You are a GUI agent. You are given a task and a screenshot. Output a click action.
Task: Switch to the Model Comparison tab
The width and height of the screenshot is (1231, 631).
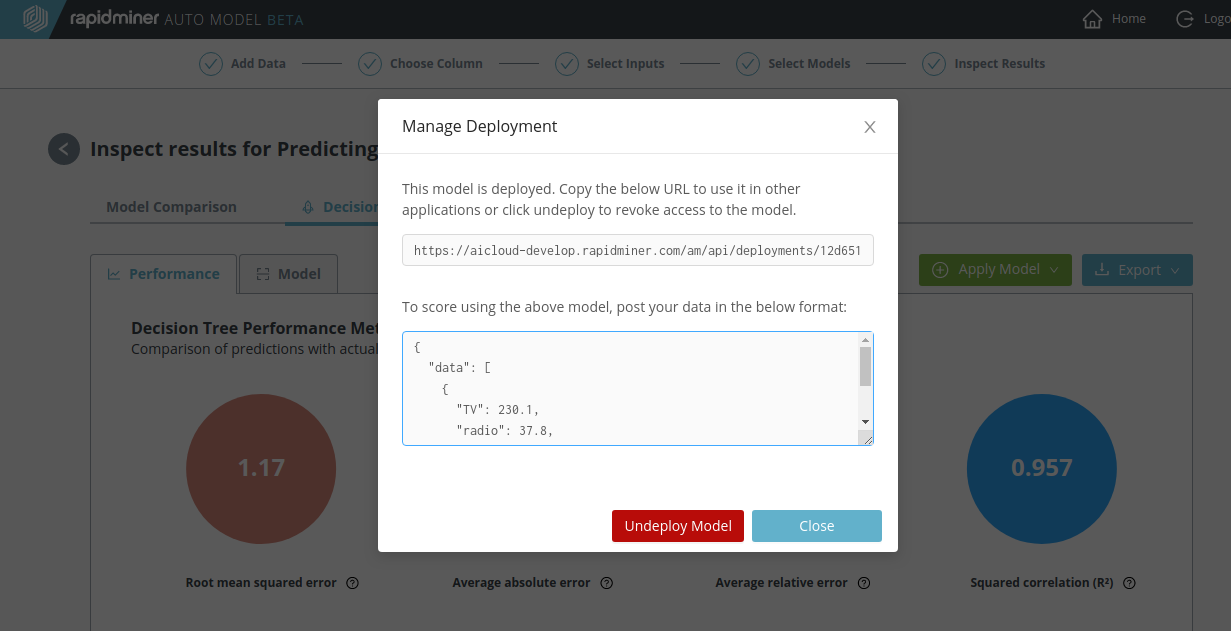pyautogui.click(x=171, y=207)
